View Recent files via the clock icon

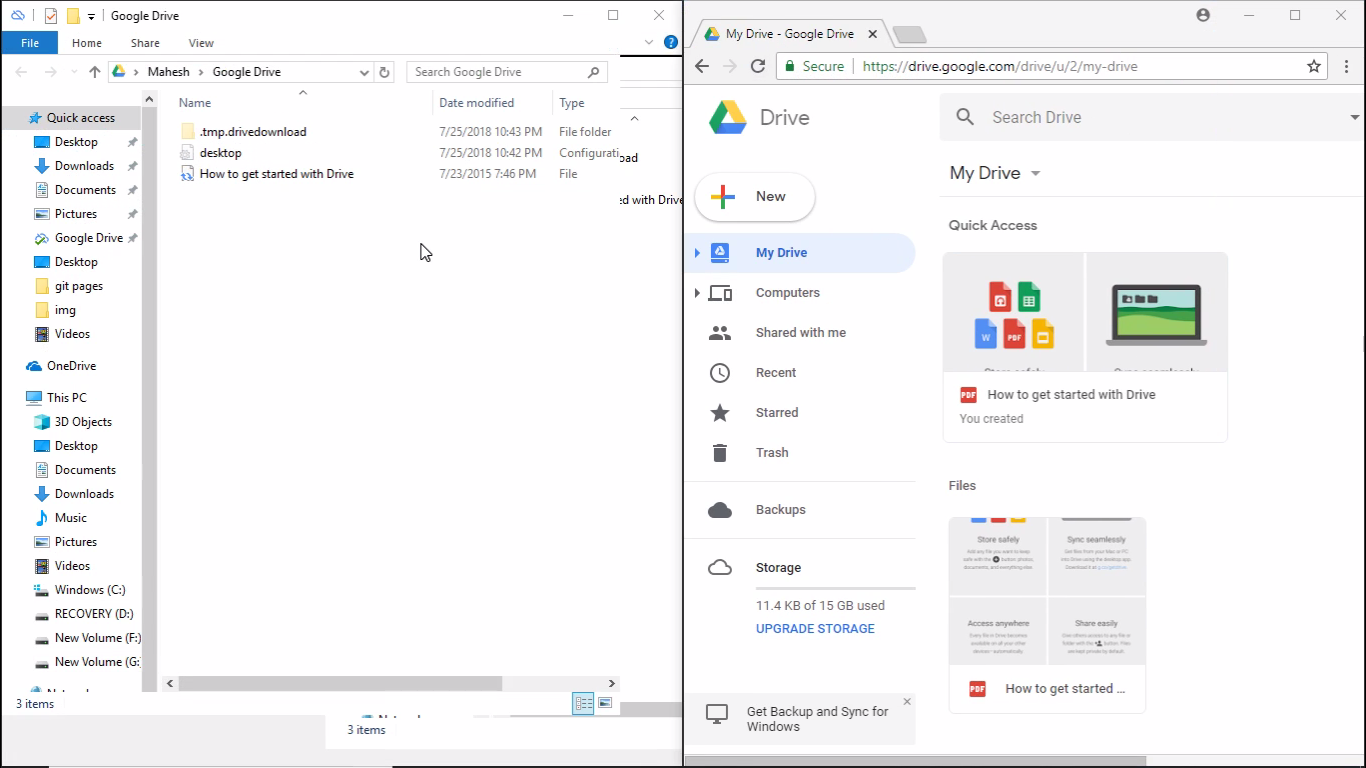719,372
